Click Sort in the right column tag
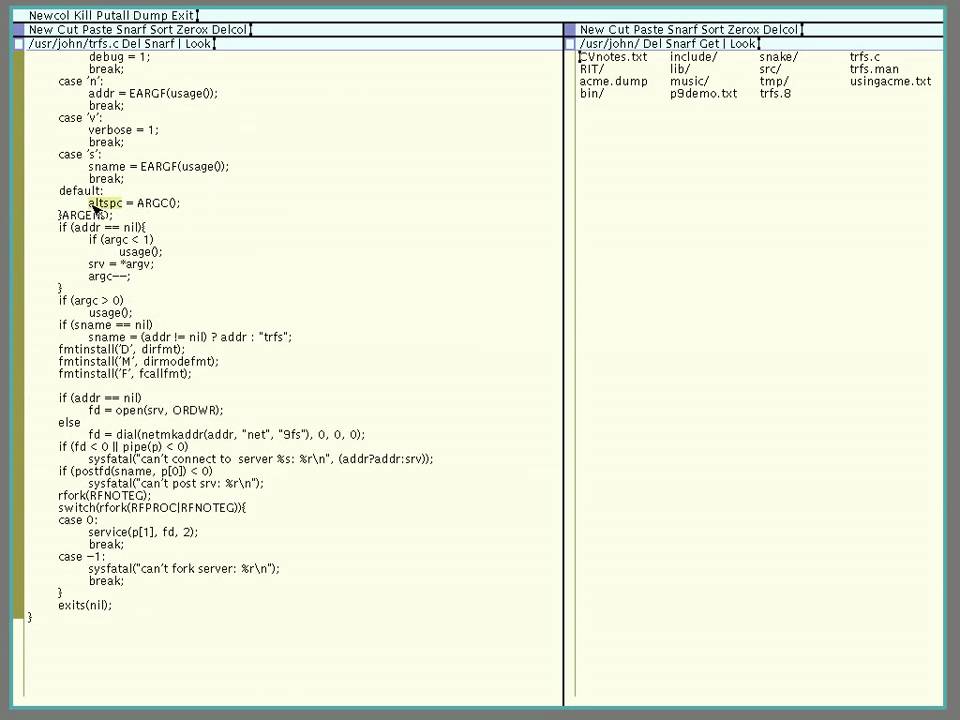Image resolution: width=960 pixels, height=720 pixels. pyautogui.click(x=711, y=29)
